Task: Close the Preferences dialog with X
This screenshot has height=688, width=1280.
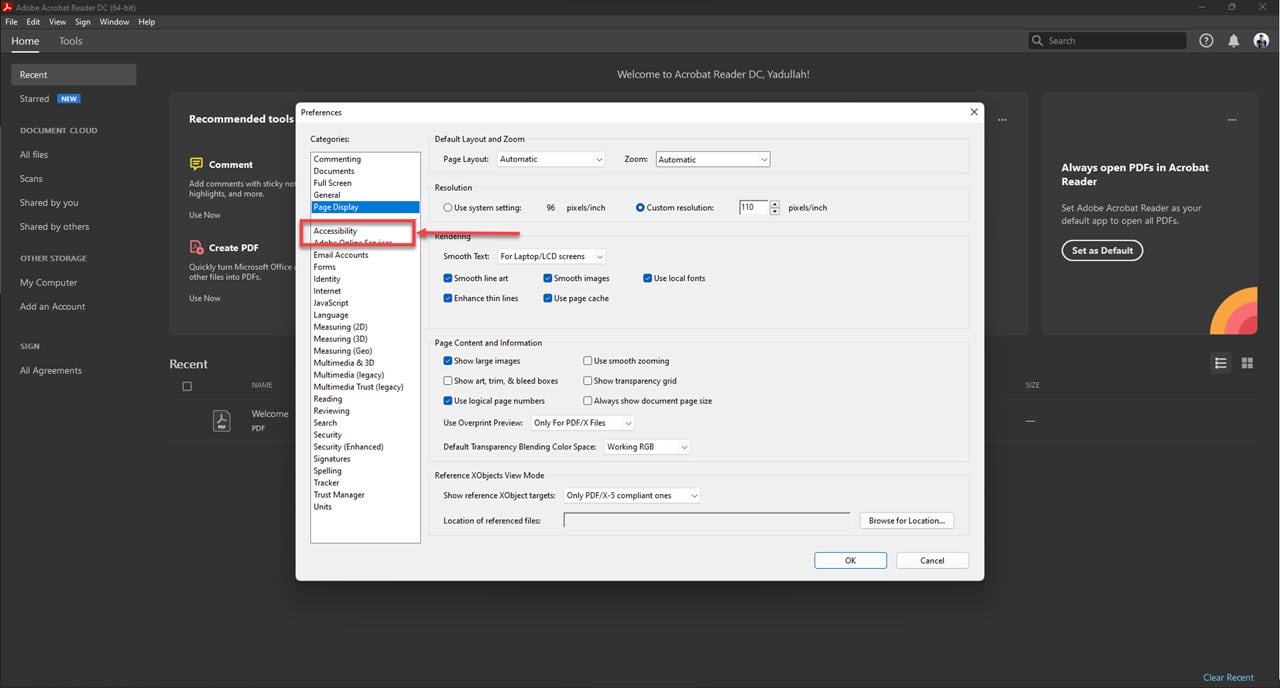Action: 974,112
